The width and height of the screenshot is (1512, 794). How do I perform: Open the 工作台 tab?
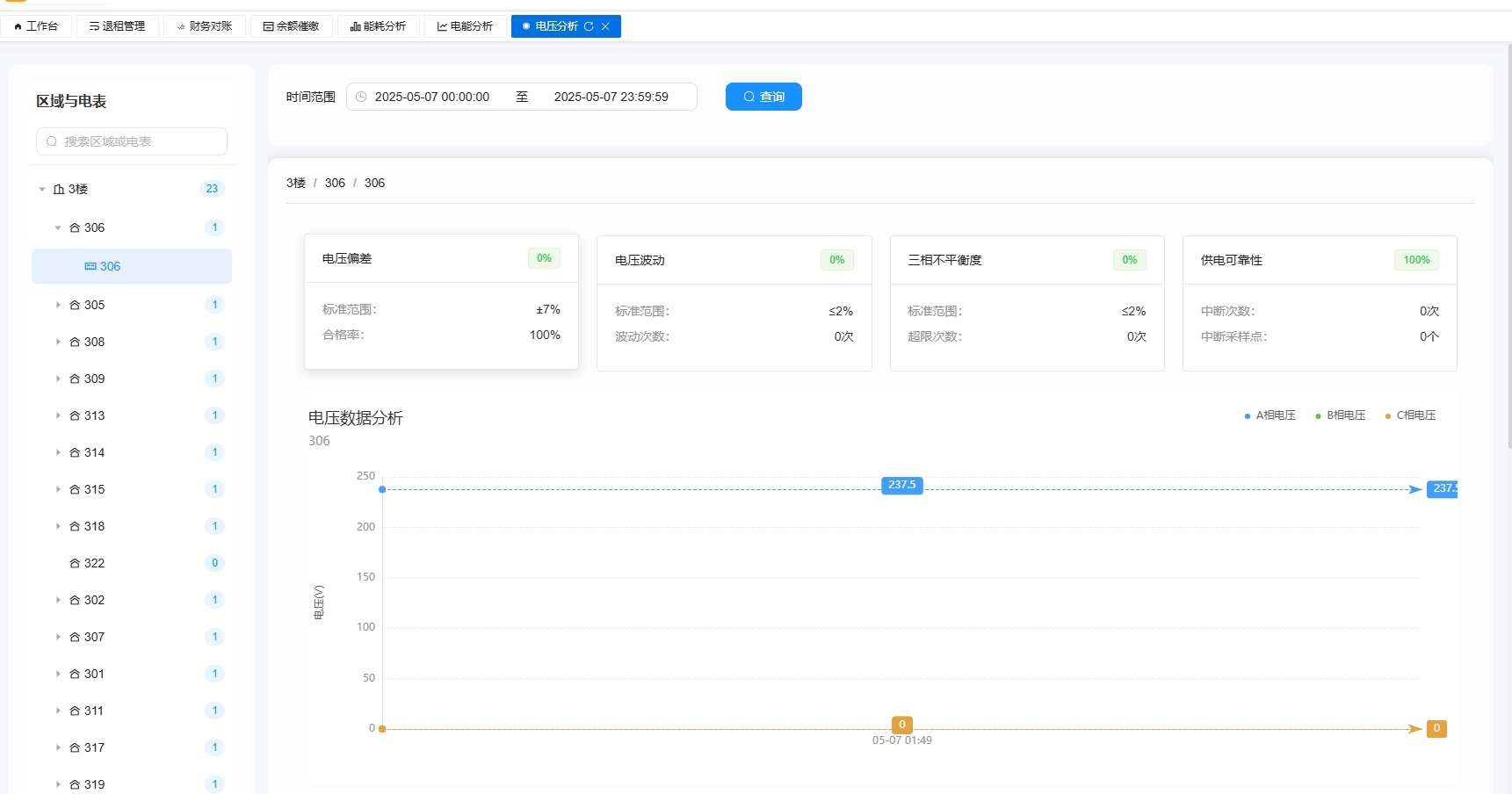(x=36, y=26)
